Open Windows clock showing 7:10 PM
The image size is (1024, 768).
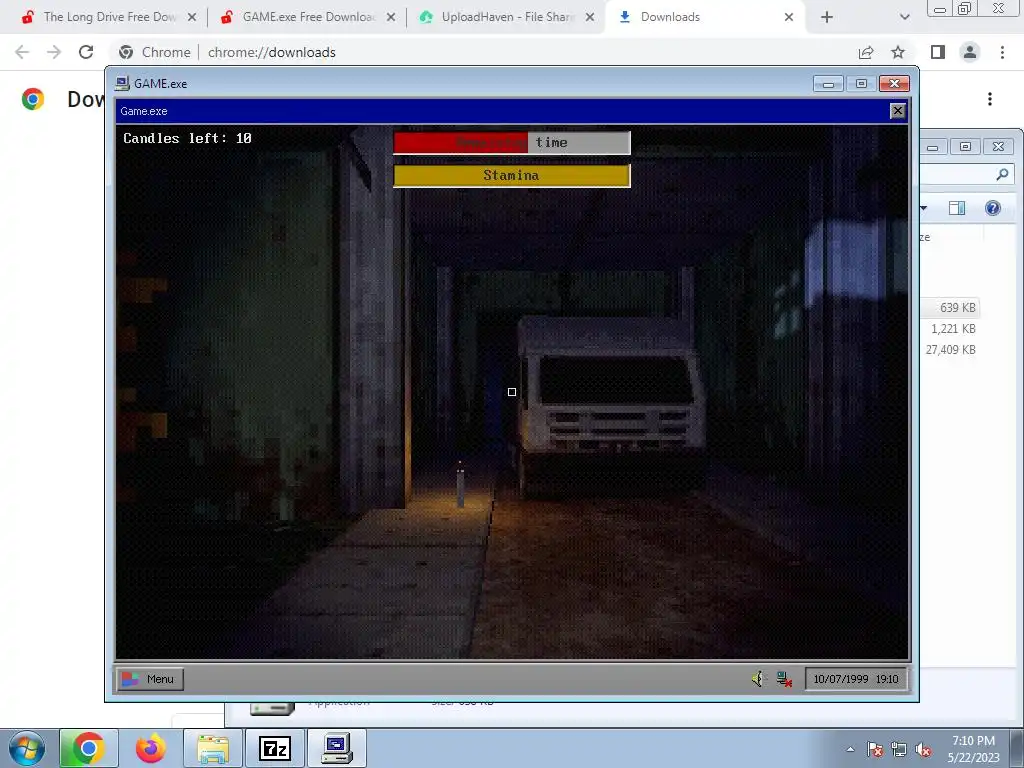point(974,749)
